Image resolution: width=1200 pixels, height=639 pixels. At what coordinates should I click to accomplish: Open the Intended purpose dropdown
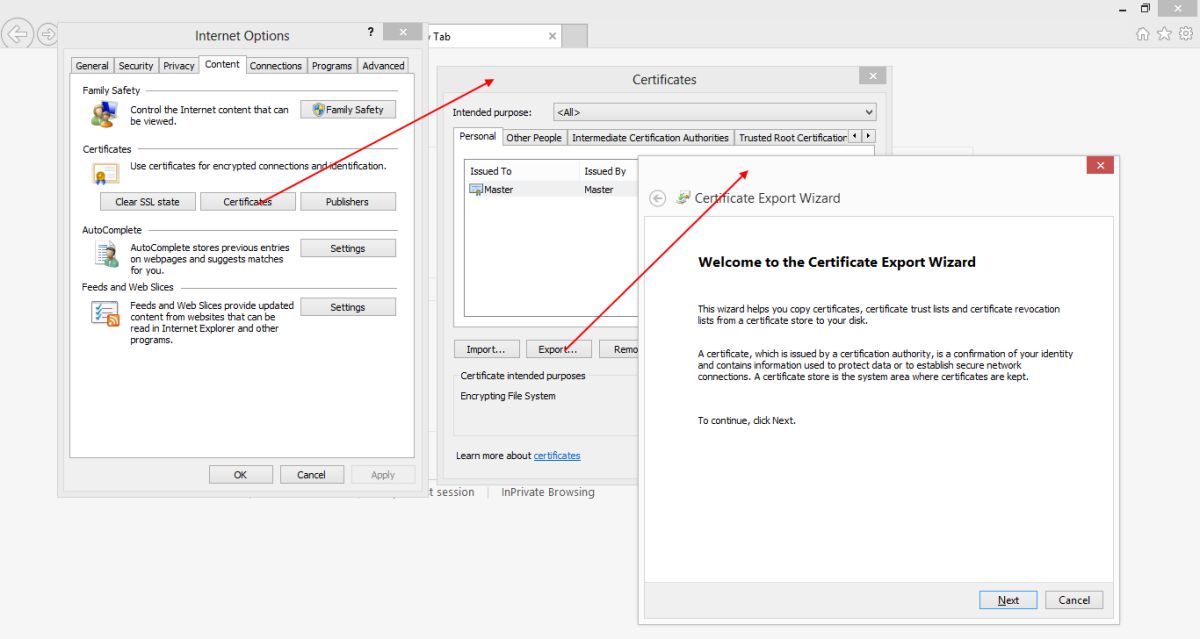(x=715, y=112)
